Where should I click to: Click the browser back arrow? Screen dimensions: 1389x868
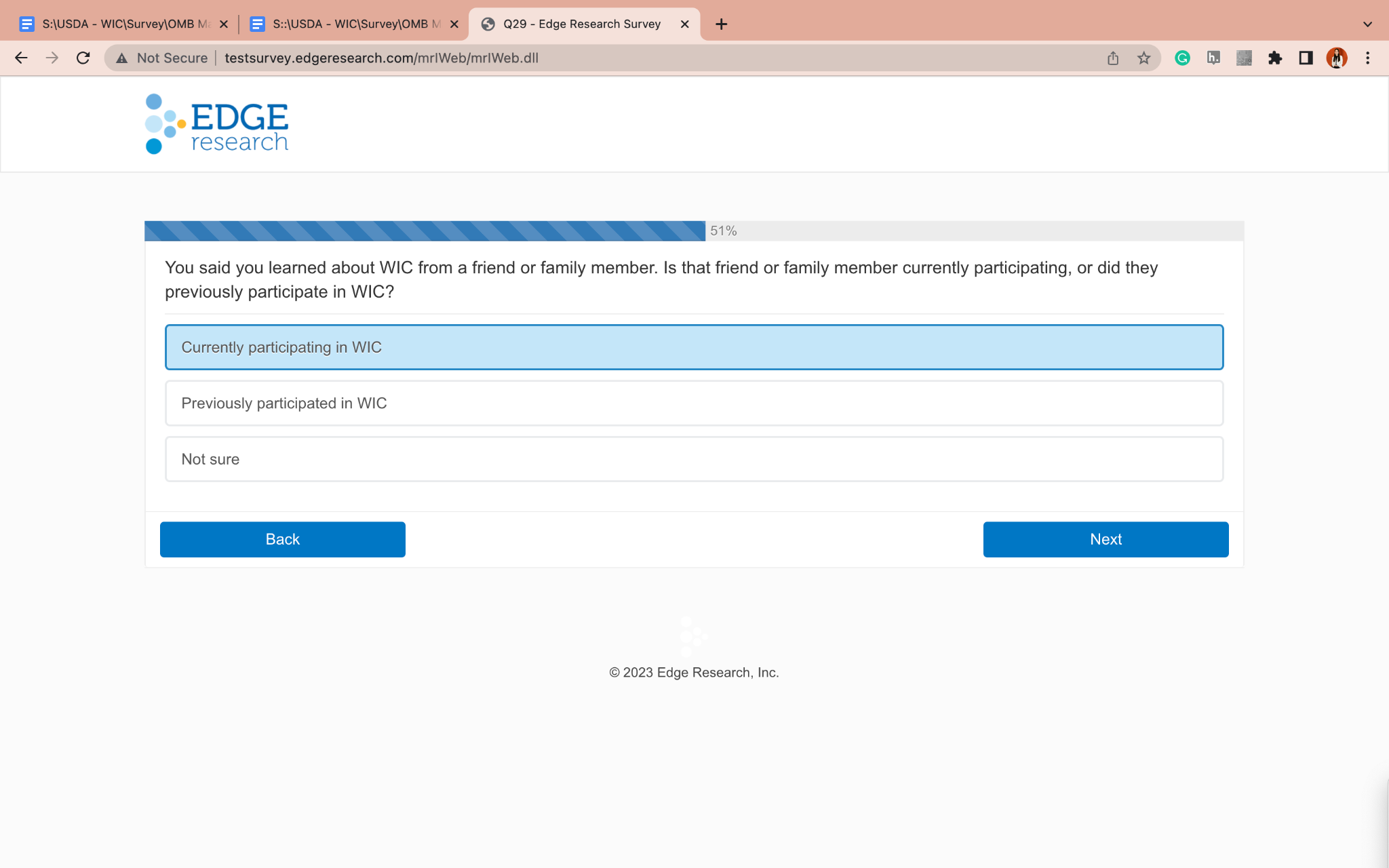tap(21, 58)
